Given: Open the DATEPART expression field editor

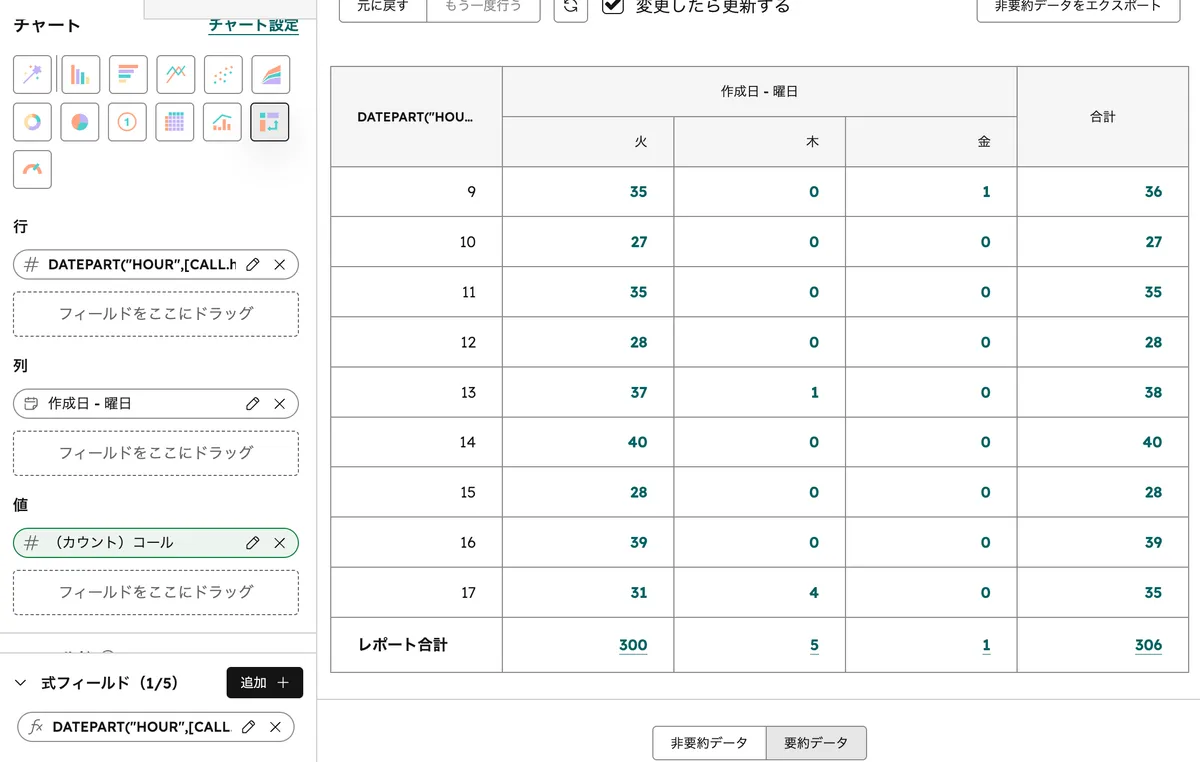Looking at the screenshot, I should 247,727.
